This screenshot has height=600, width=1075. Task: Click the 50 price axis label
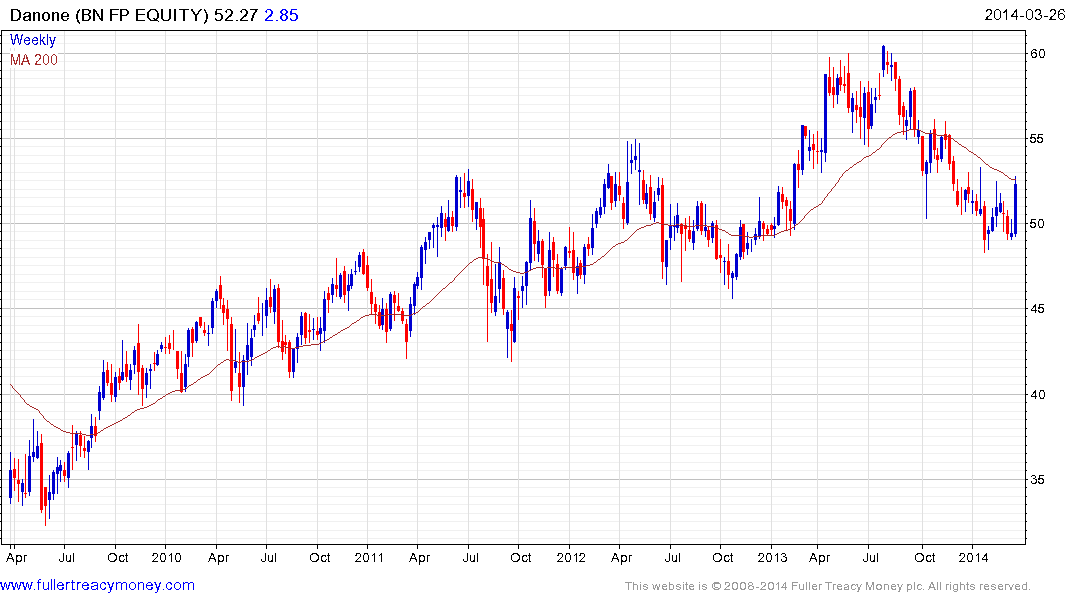1037,224
